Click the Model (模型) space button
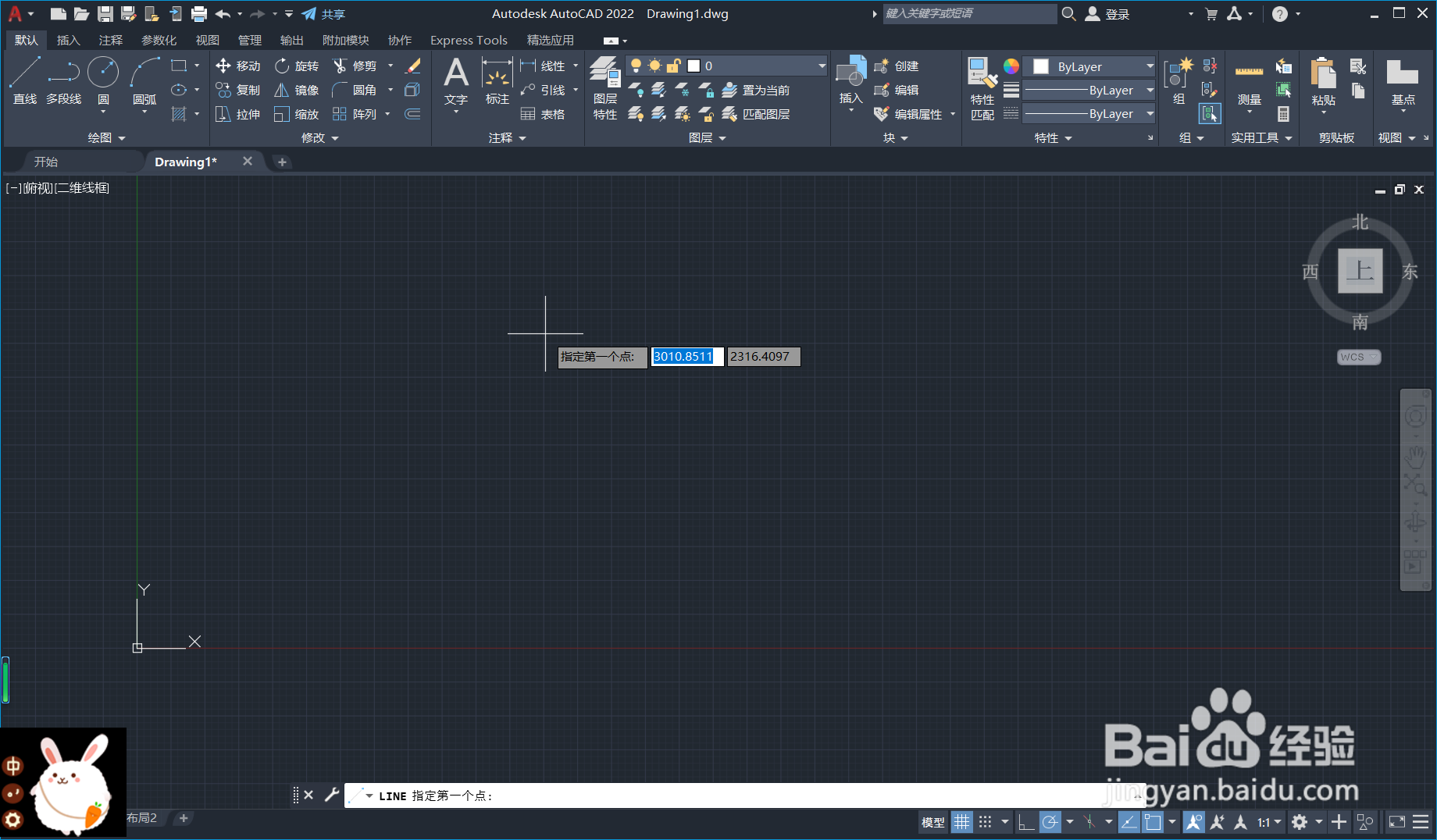1437x840 pixels. pyautogui.click(x=932, y=822)
